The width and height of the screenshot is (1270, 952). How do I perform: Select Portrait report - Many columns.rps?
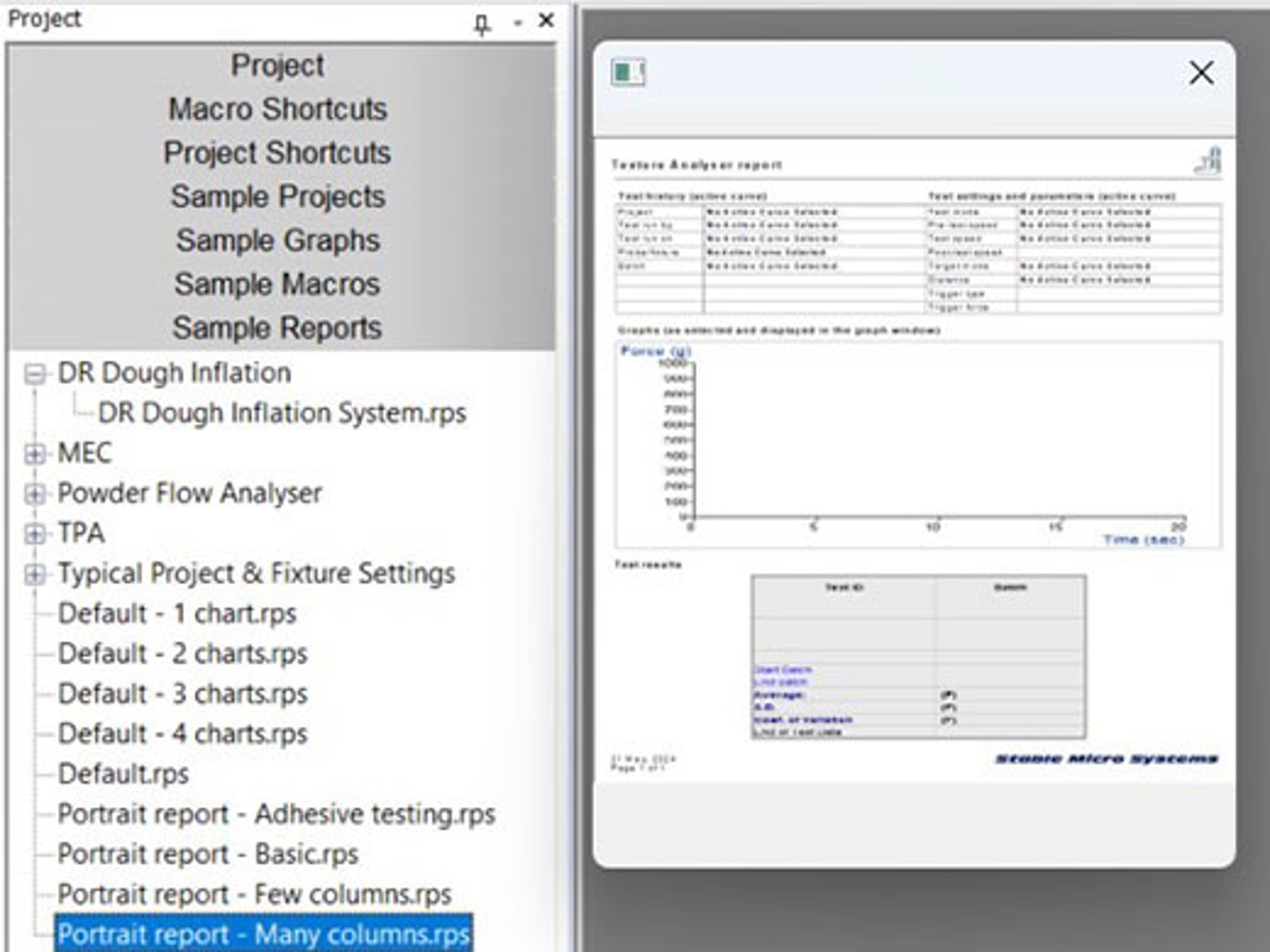264,934
